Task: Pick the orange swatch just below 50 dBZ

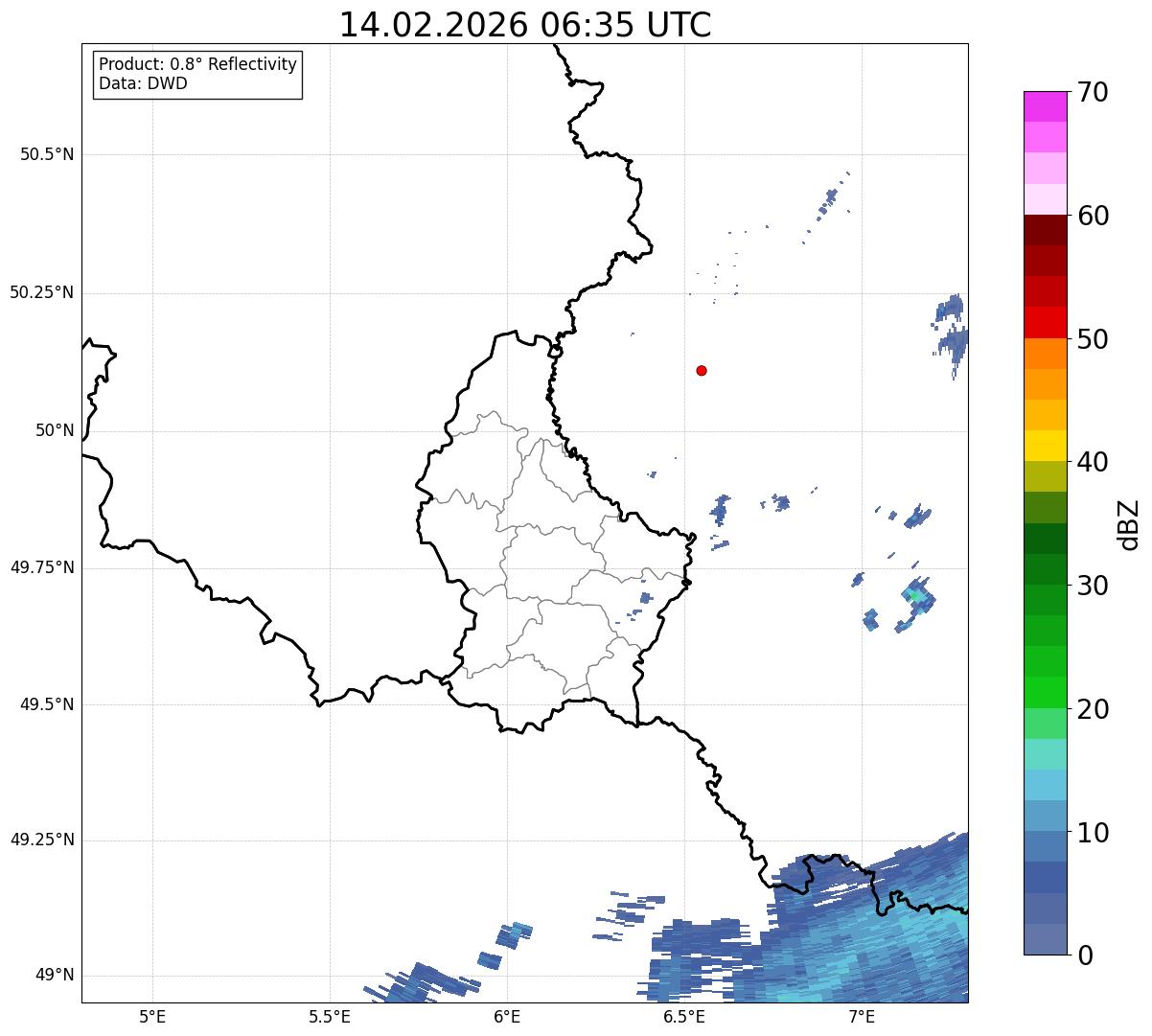Action: pyautogui.click(x=1045, y=353)
